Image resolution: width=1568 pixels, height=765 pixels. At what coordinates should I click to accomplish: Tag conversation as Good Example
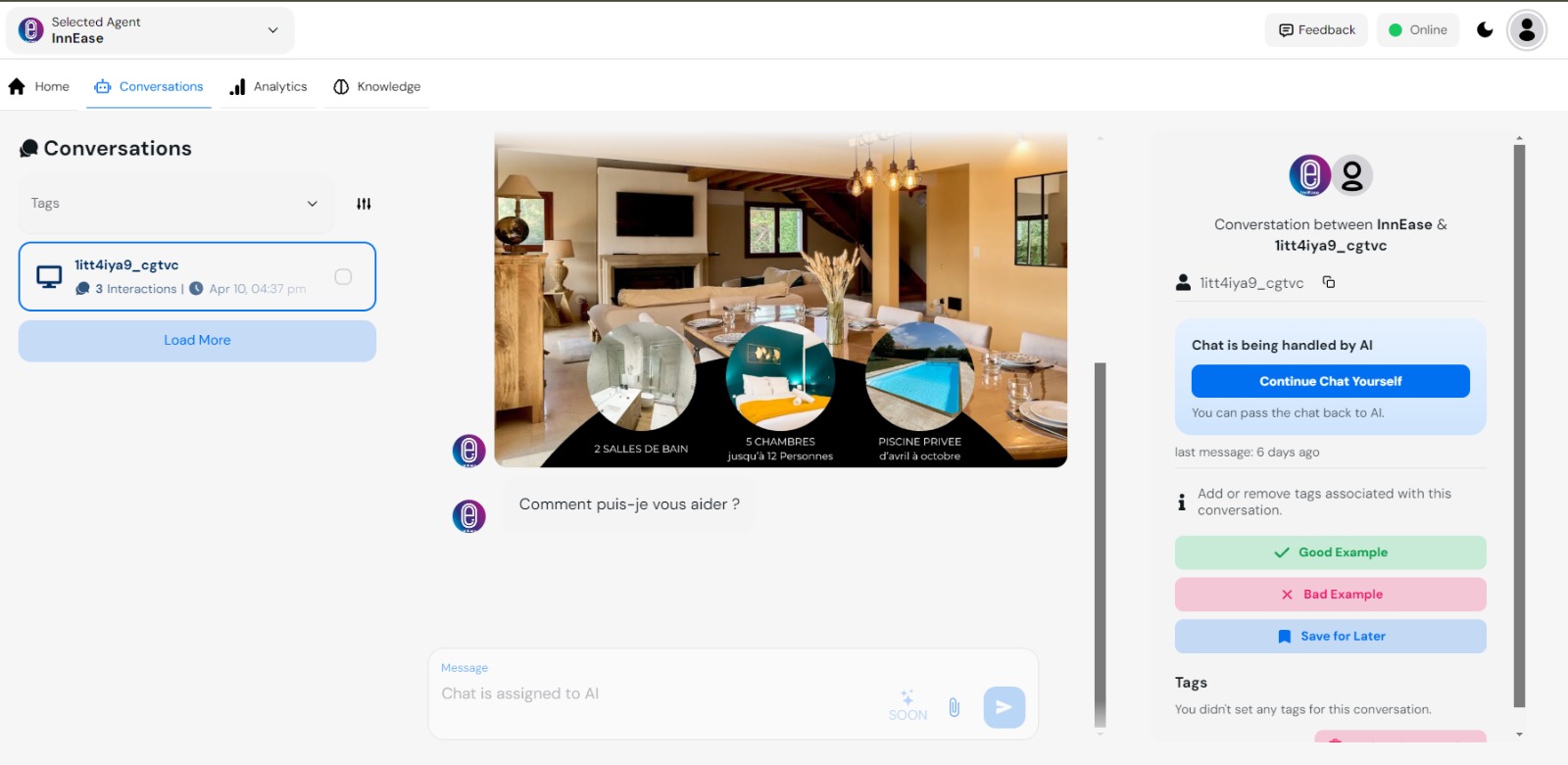tap(1330, 552)
